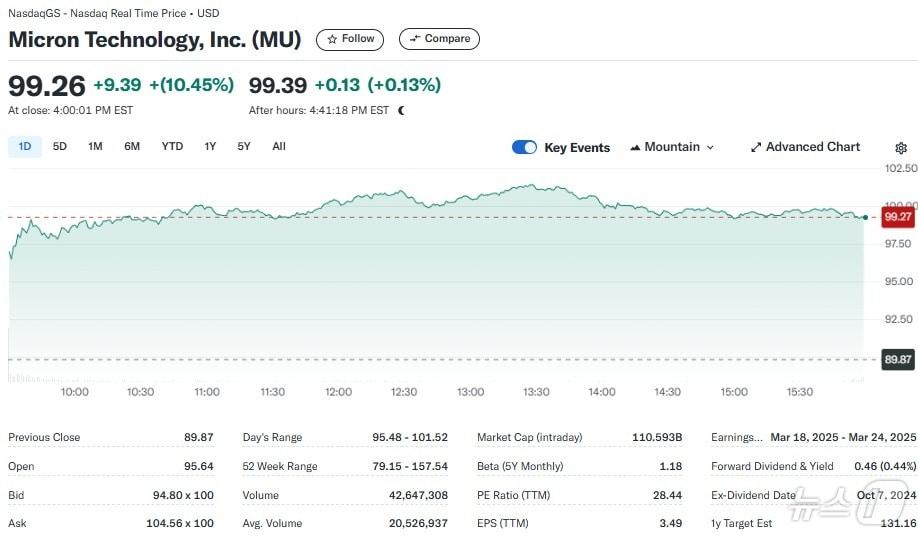
Task: Open the Advanced Chart link
Action: click(x=812, y=147)
